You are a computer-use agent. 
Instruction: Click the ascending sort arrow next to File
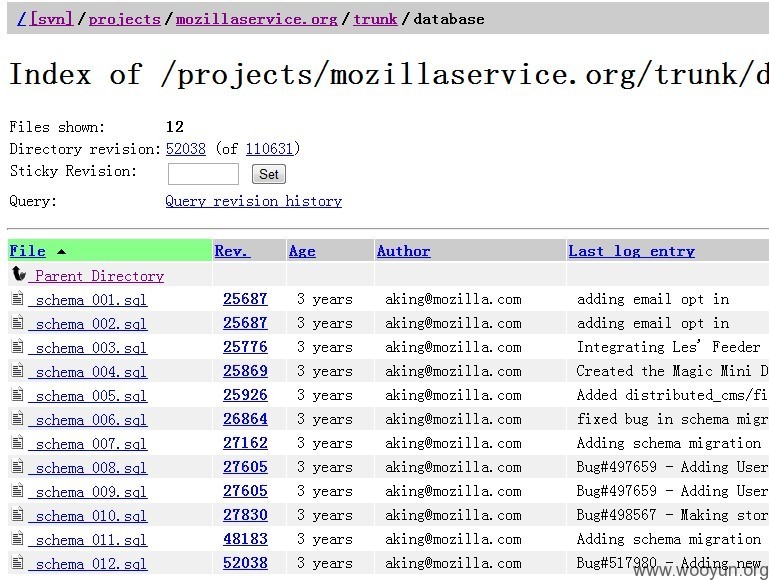(x=61, y=252)
